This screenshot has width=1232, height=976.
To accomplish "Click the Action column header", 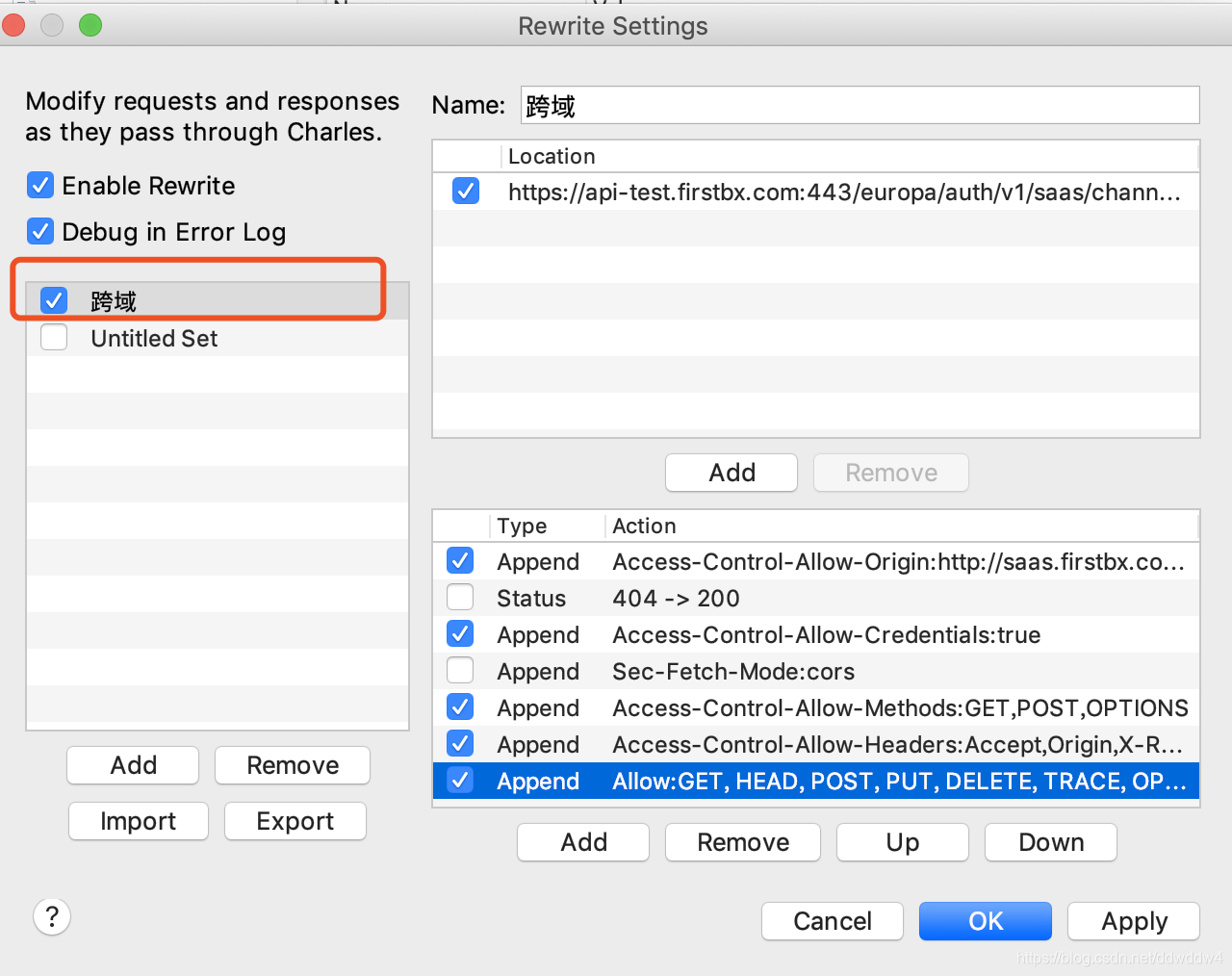I will [902, 526].
